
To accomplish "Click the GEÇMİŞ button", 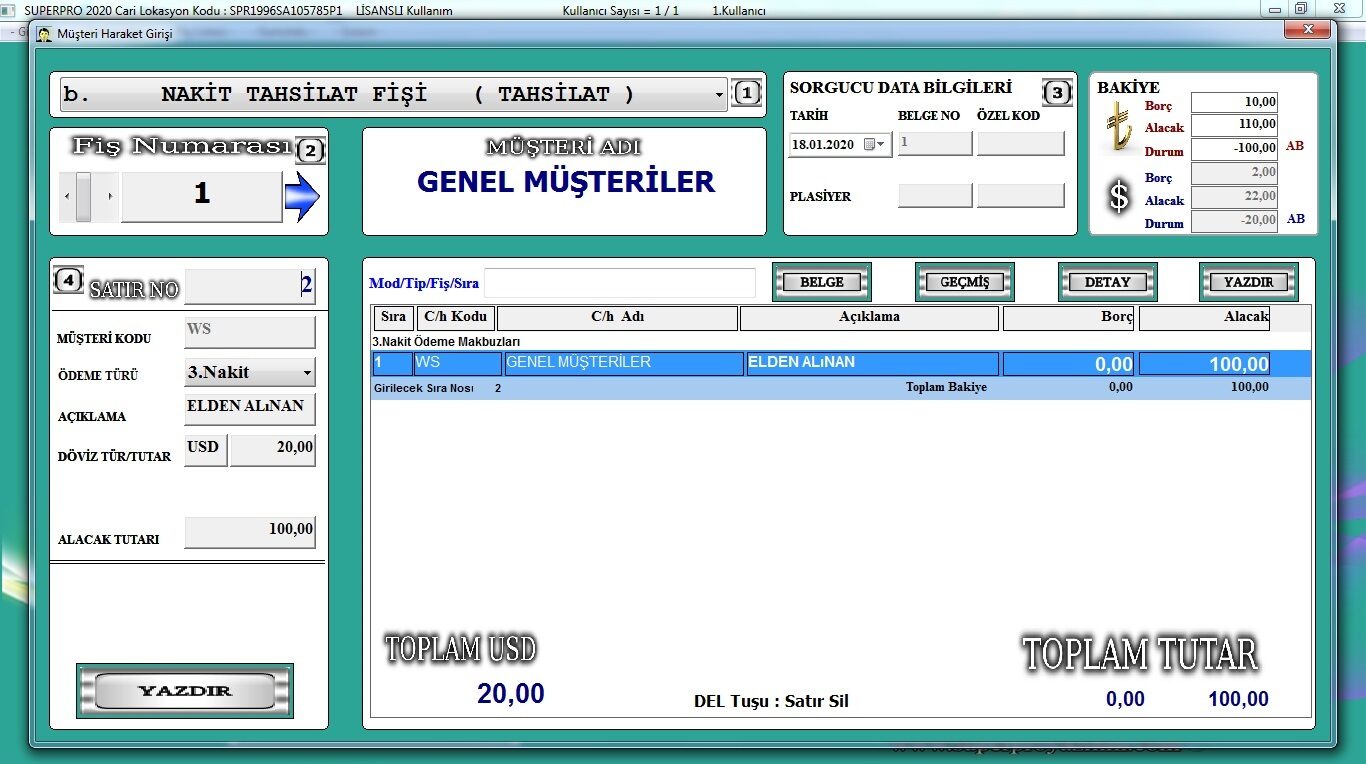I will coord(965,282).
